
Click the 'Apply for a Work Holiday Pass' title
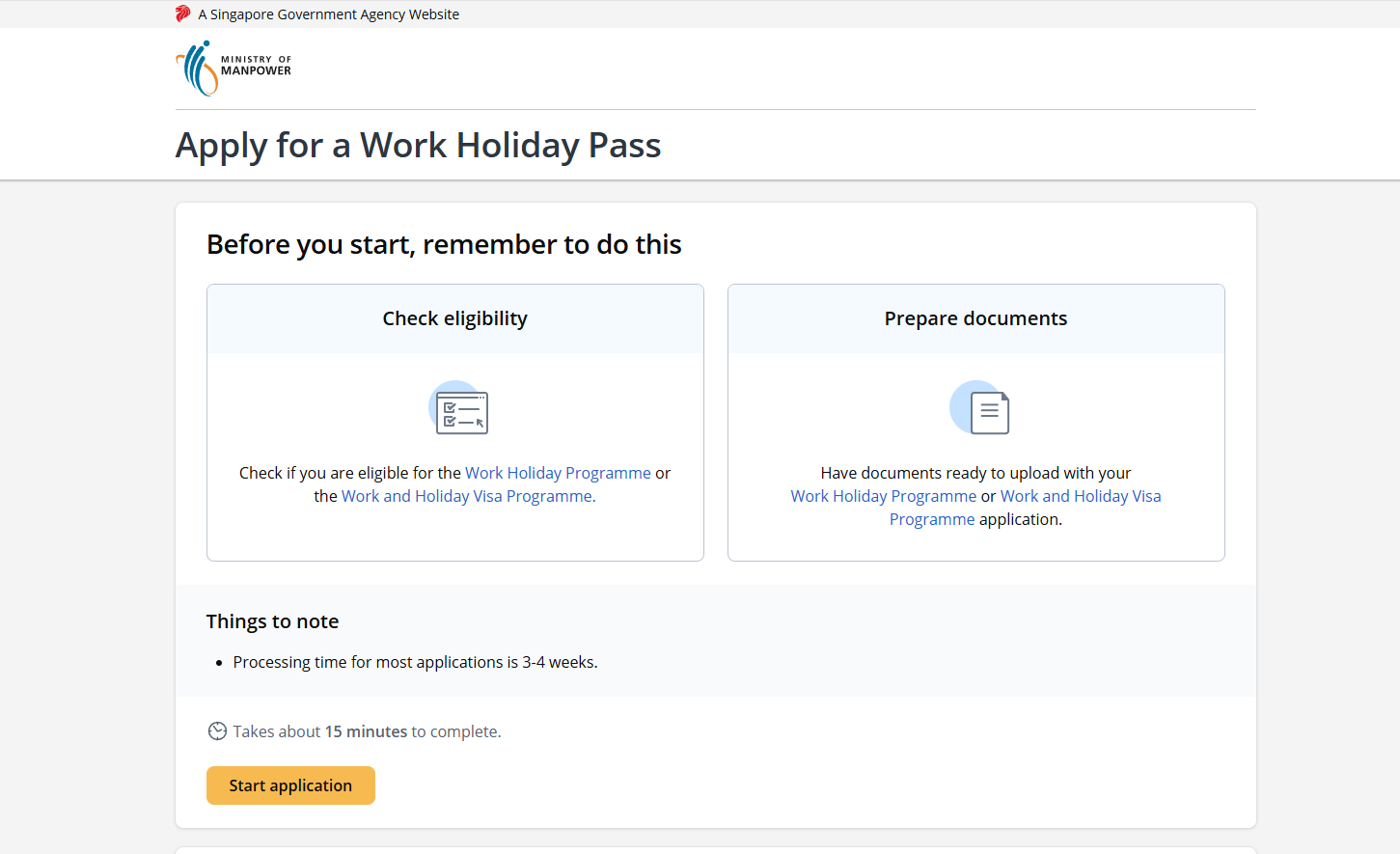tap(418, 146)
